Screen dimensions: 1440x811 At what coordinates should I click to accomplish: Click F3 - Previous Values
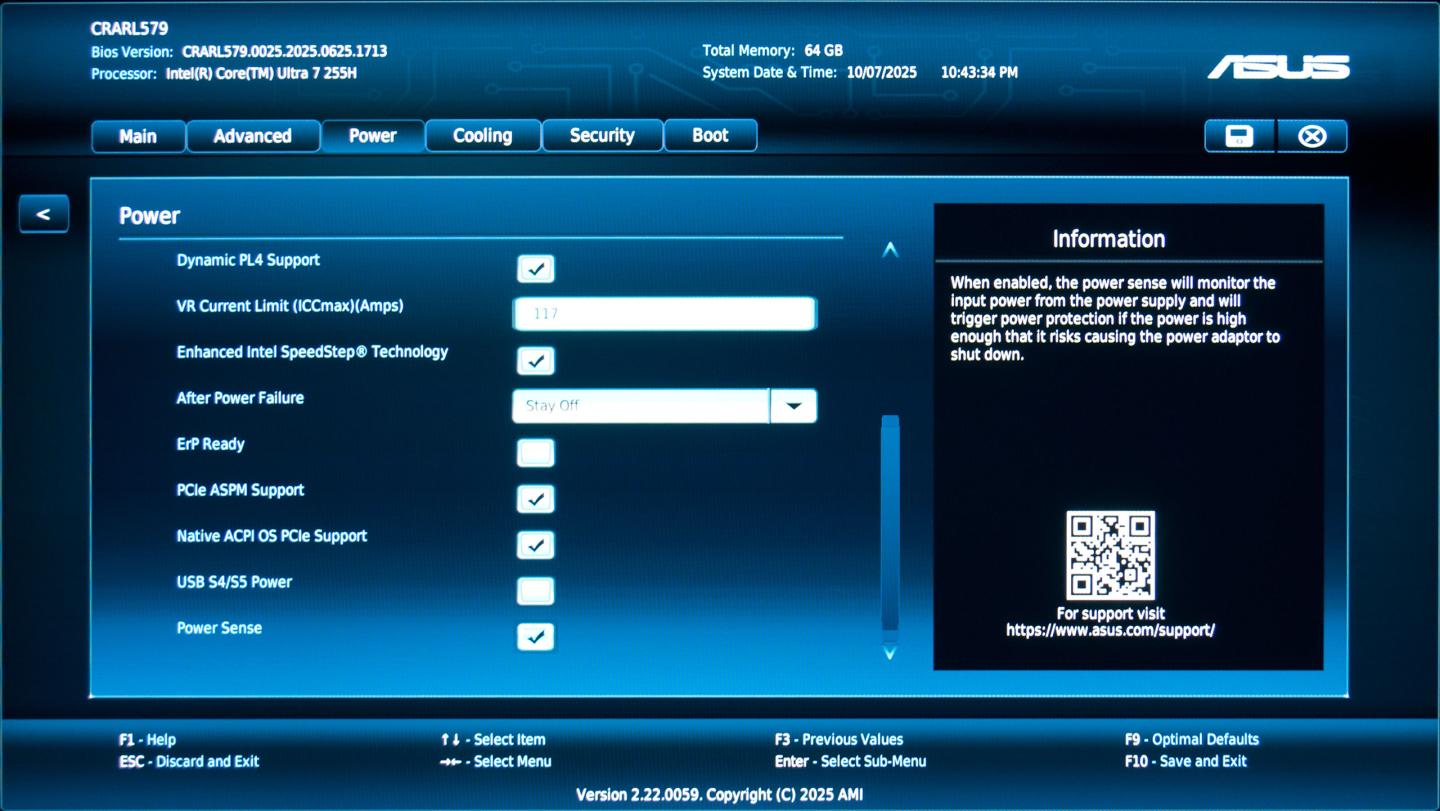[x=839, y=740]
